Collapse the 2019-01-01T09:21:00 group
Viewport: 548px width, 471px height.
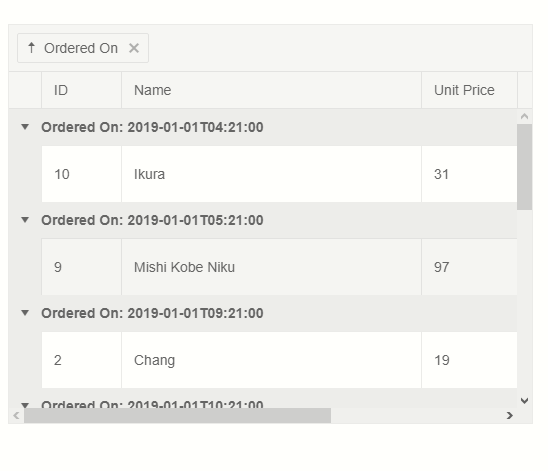coord(25,313)
